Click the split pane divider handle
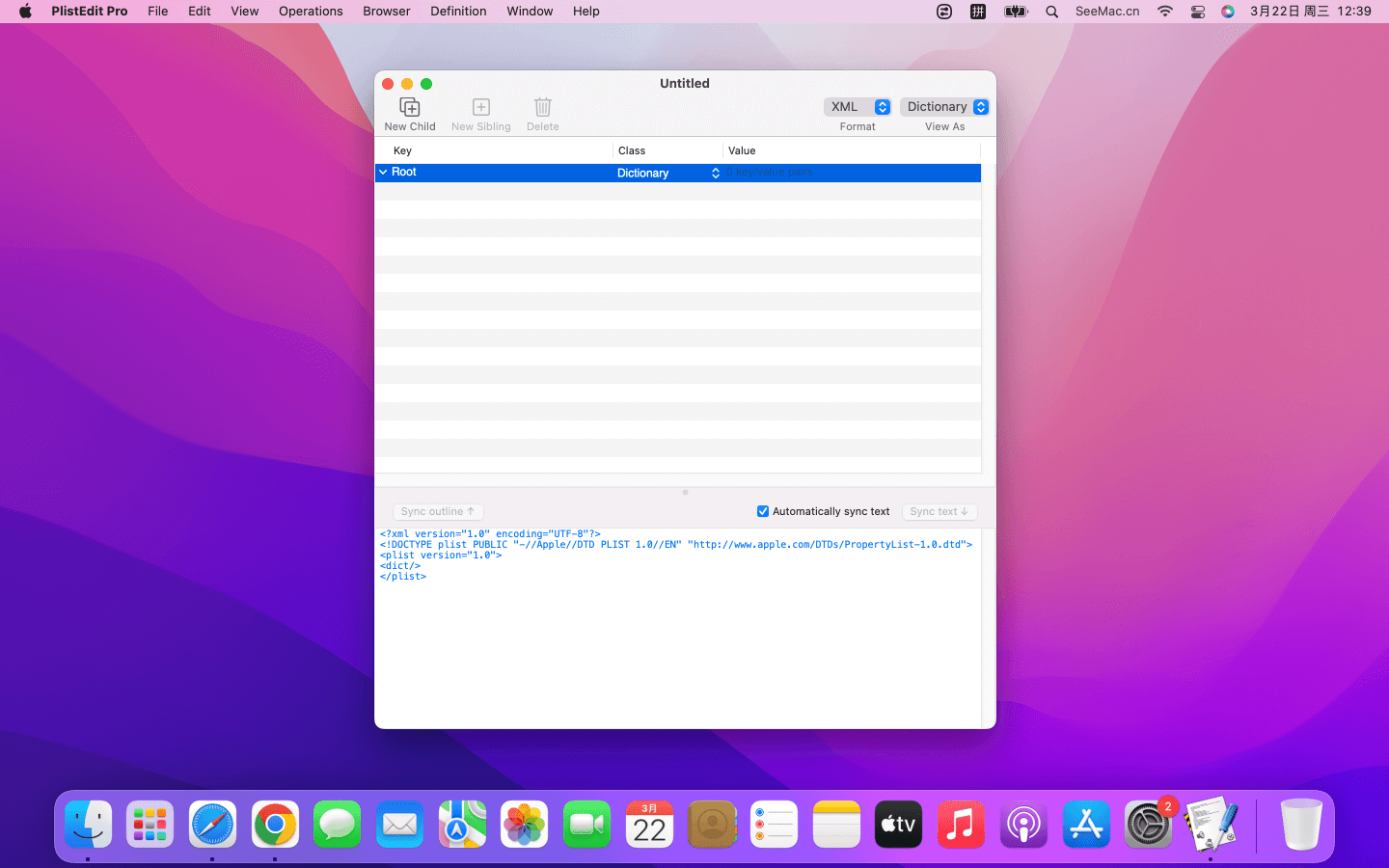 click(x=685, y=492)
